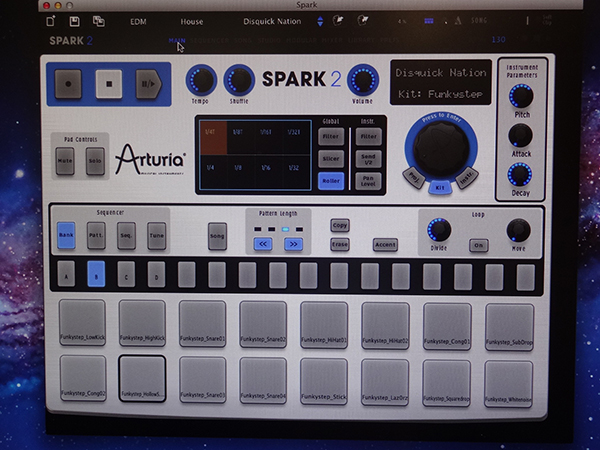Toggle the pad Mute button
This screenshot has width=600, height=450.
(x=65, y=161)
